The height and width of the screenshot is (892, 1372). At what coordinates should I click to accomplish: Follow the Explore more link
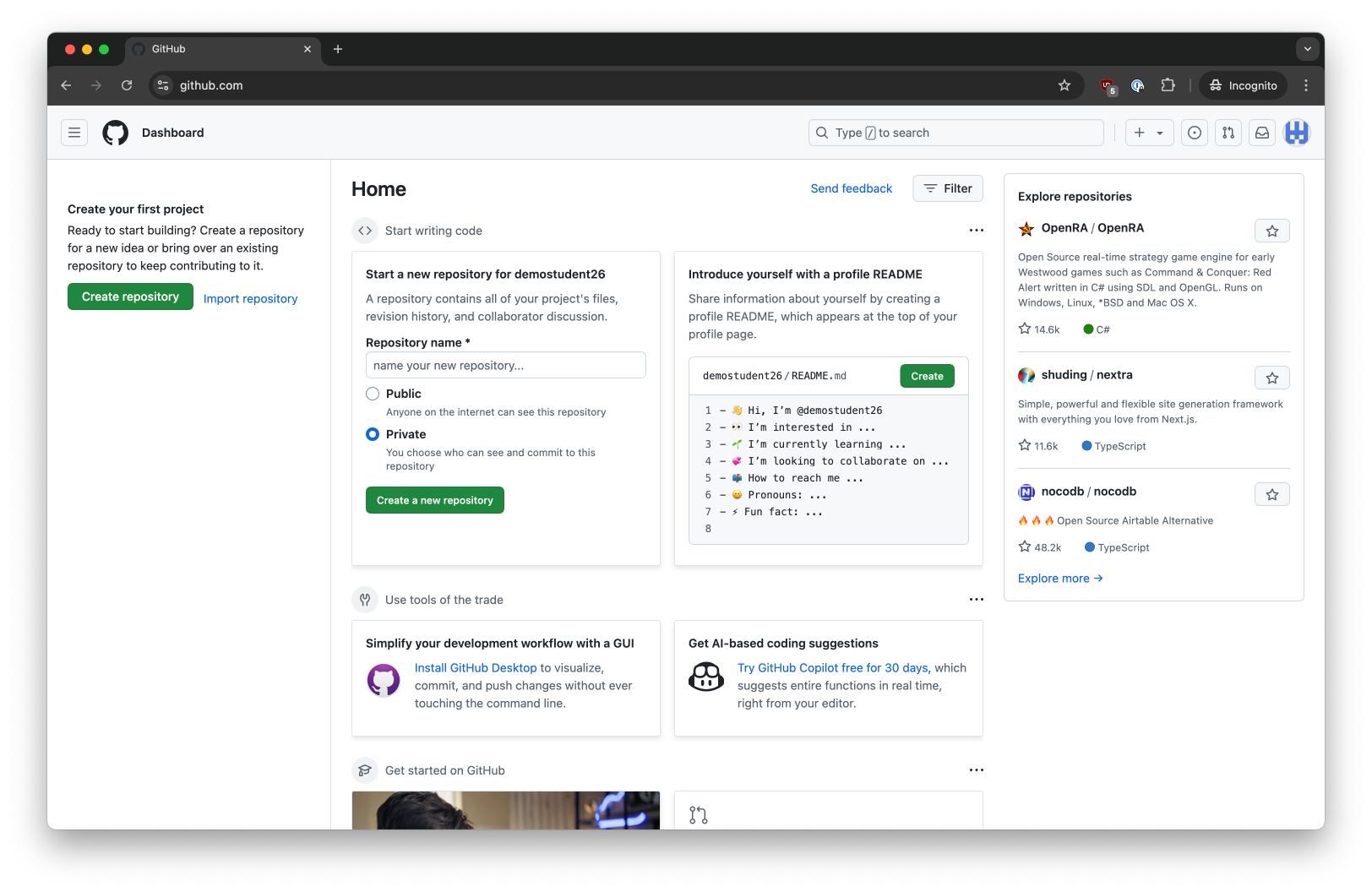click(x=1060, y=579)
